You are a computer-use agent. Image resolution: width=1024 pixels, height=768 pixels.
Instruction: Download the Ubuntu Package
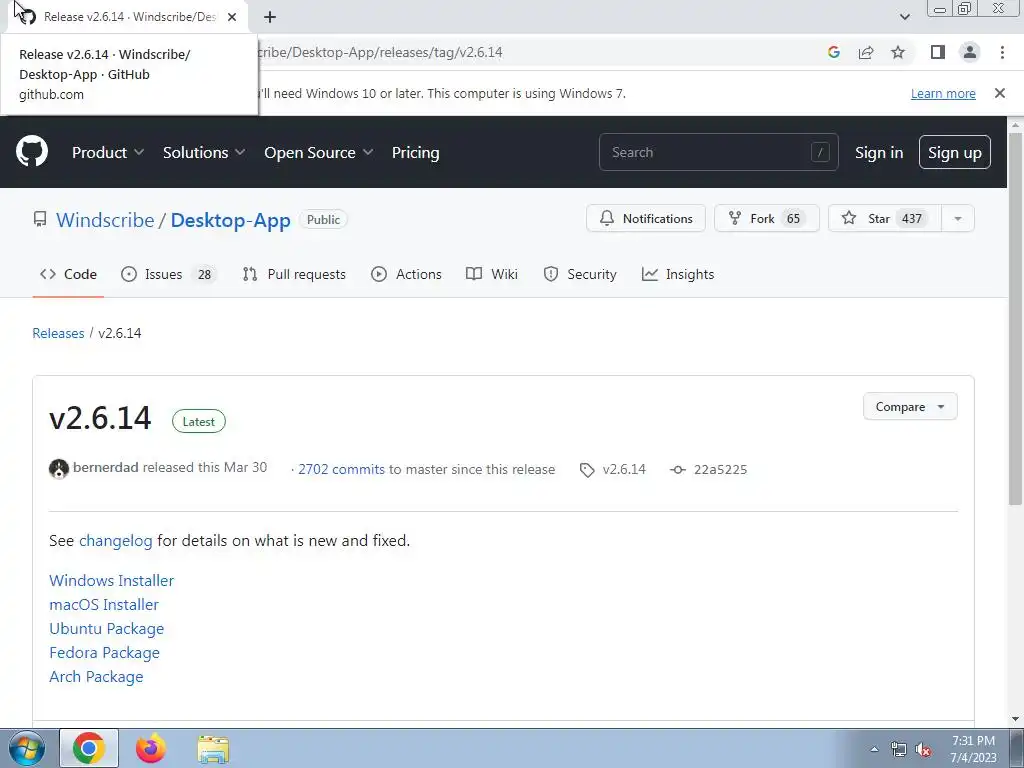click(x=106, y=629)
